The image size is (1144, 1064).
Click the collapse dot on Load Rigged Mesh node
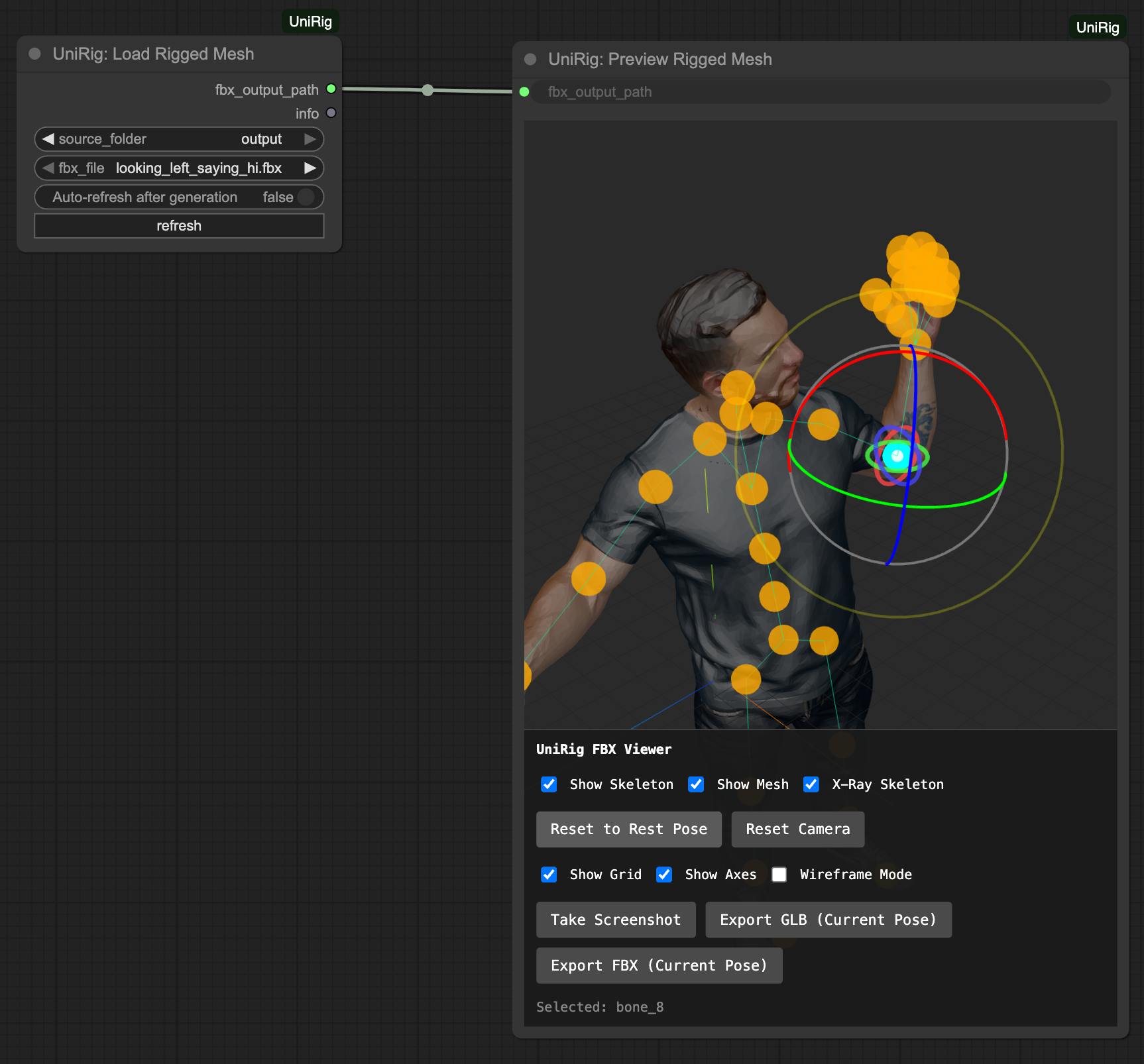(34, 54)
